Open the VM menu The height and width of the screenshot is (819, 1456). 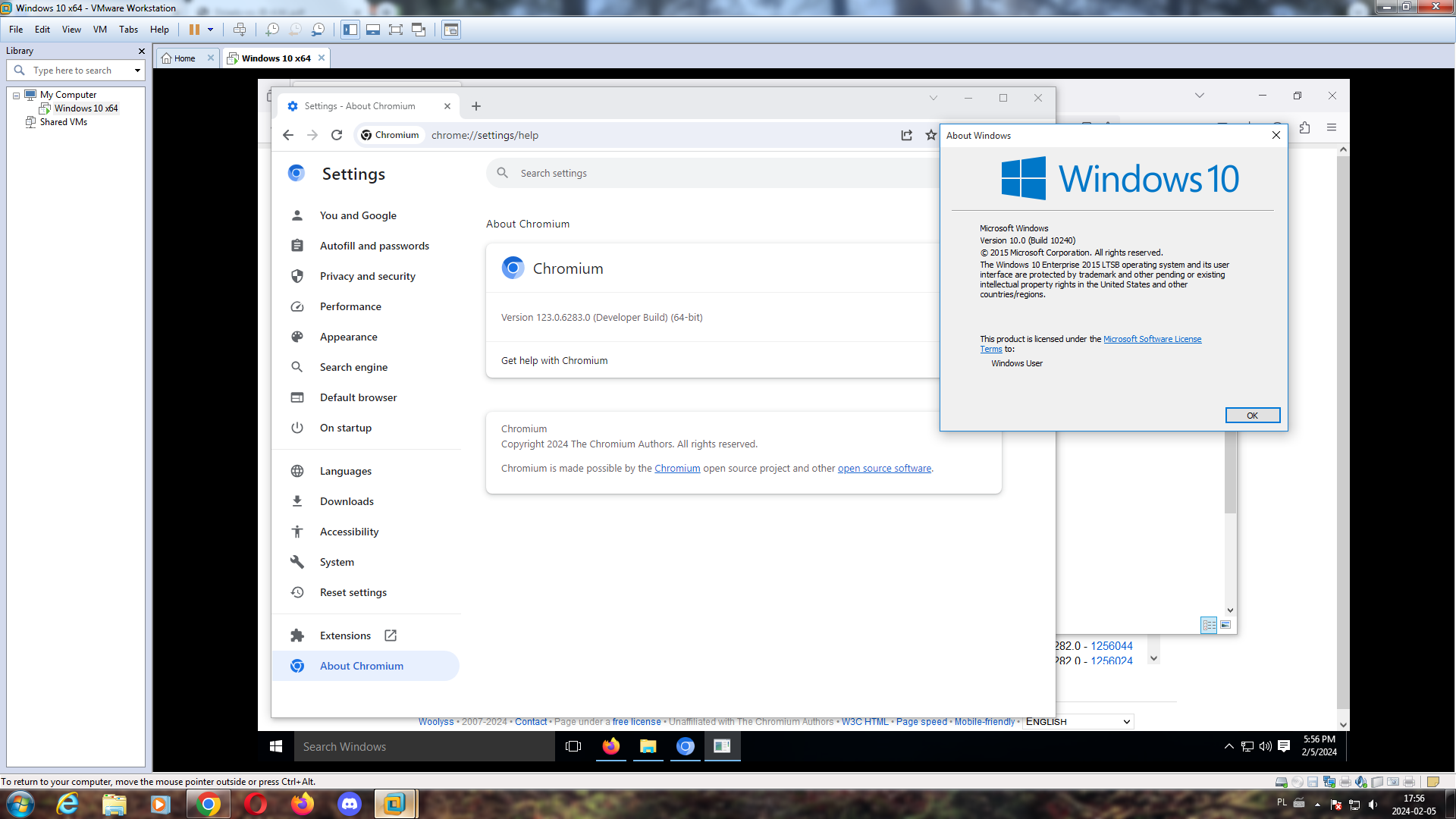pos(99,30)
